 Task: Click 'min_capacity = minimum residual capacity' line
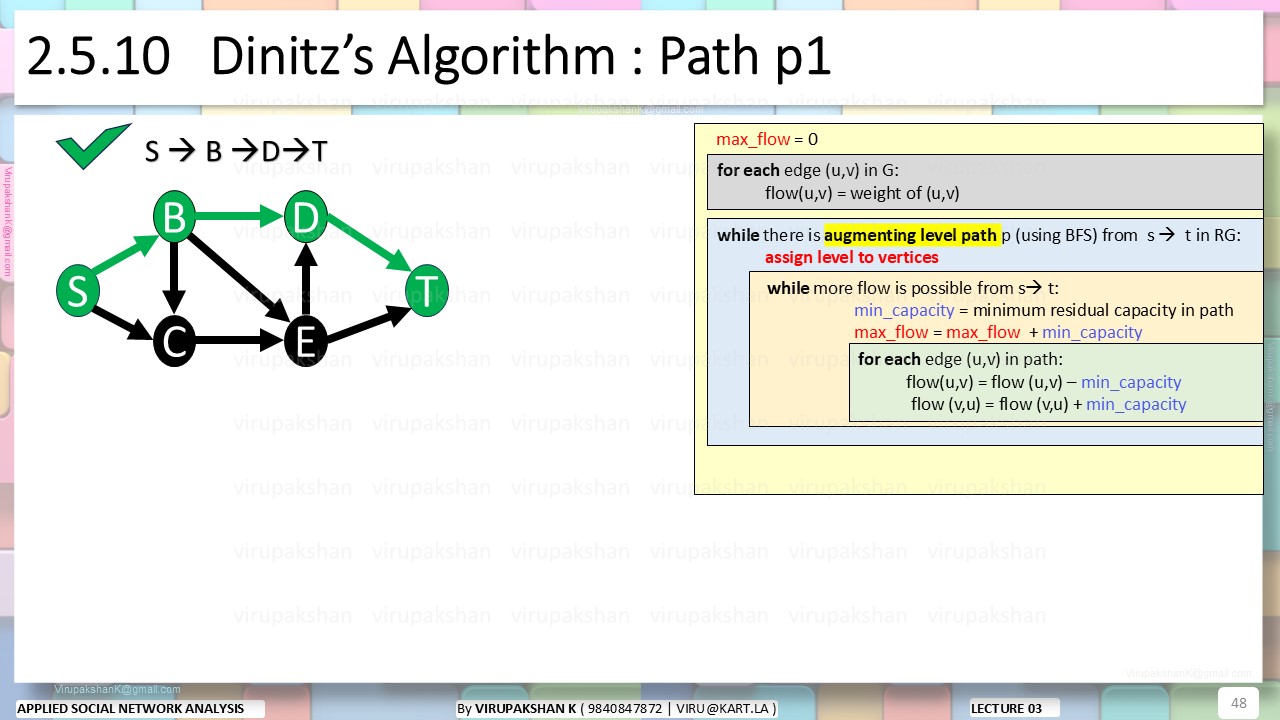(x=1043, y=311)
